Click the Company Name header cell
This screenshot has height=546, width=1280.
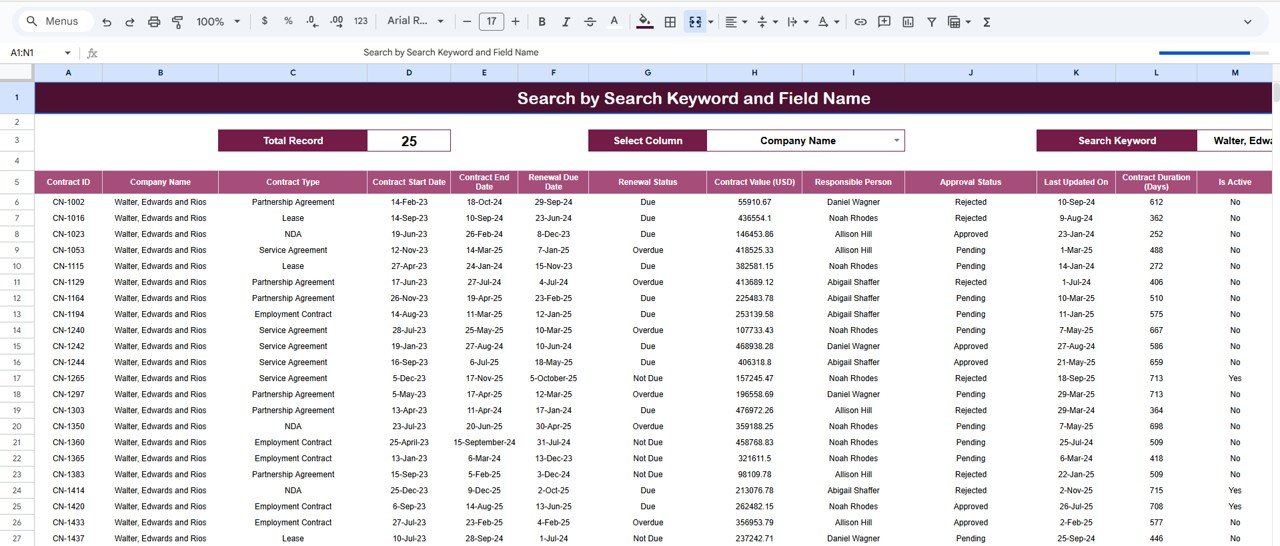coord(160,182)
